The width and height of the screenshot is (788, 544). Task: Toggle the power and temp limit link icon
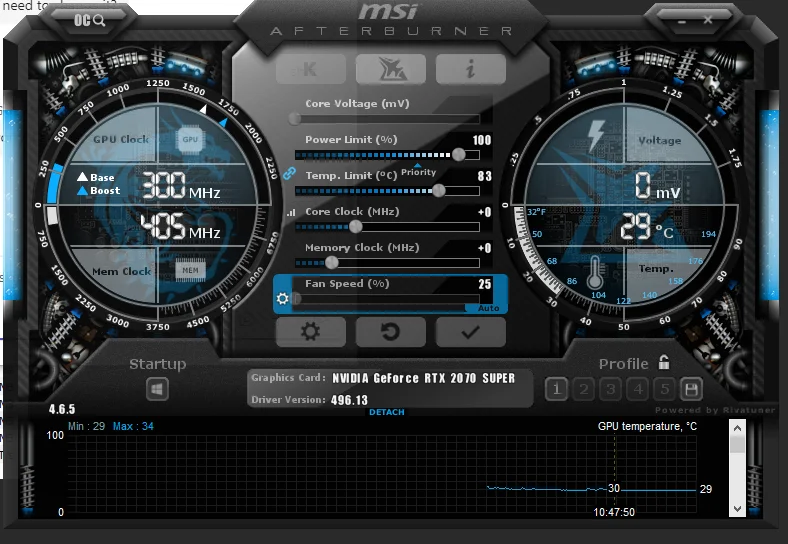[x=289, y=173]
